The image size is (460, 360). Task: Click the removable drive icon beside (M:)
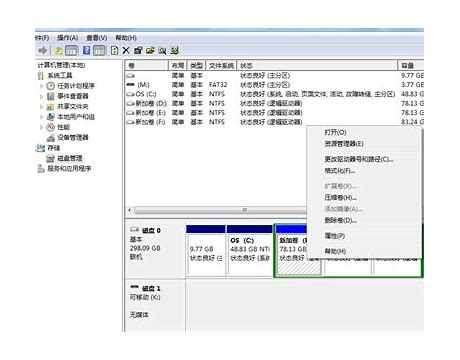[130, 85]
